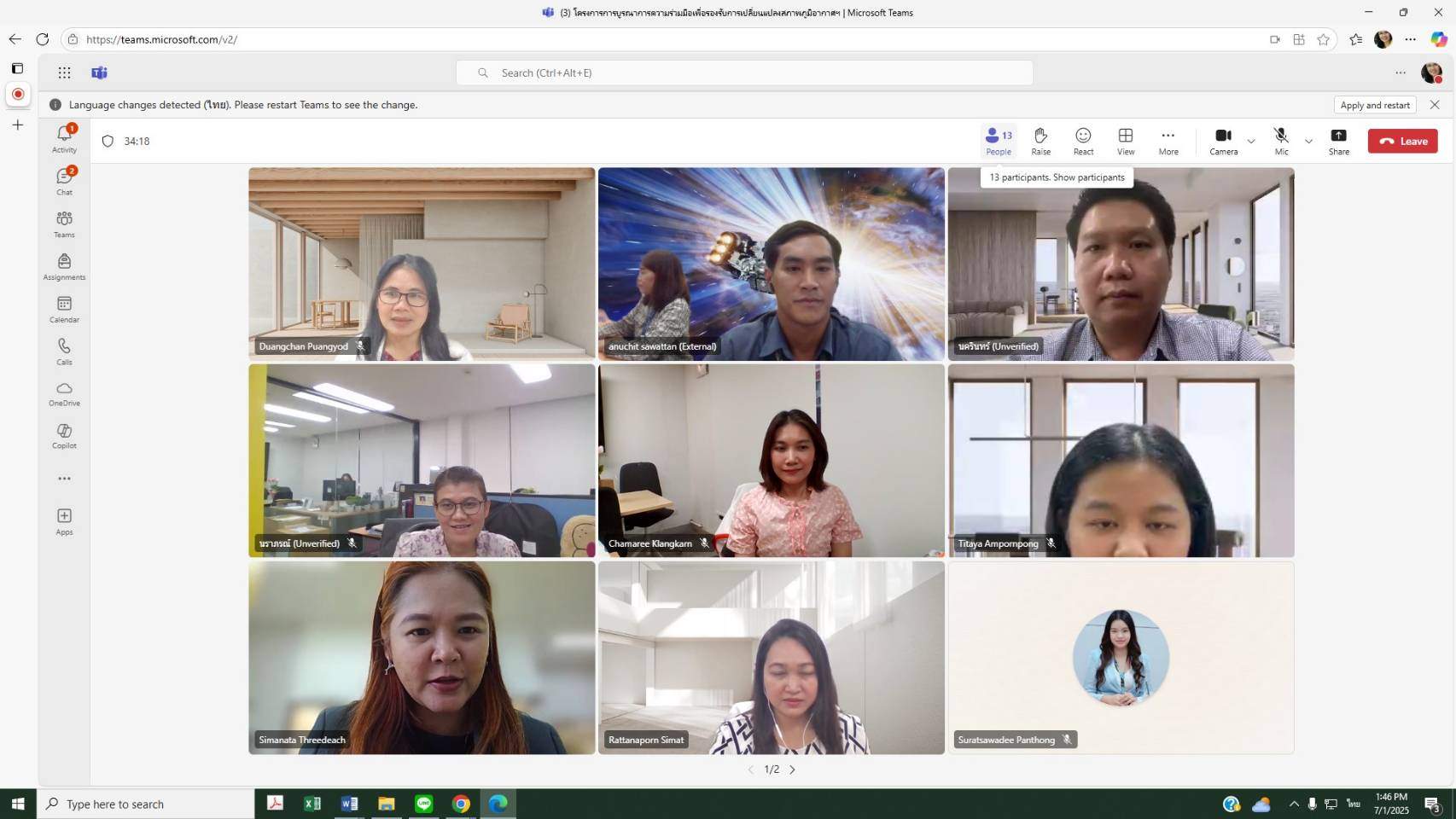Toggle the People participants panel

(x=998, y=141)
